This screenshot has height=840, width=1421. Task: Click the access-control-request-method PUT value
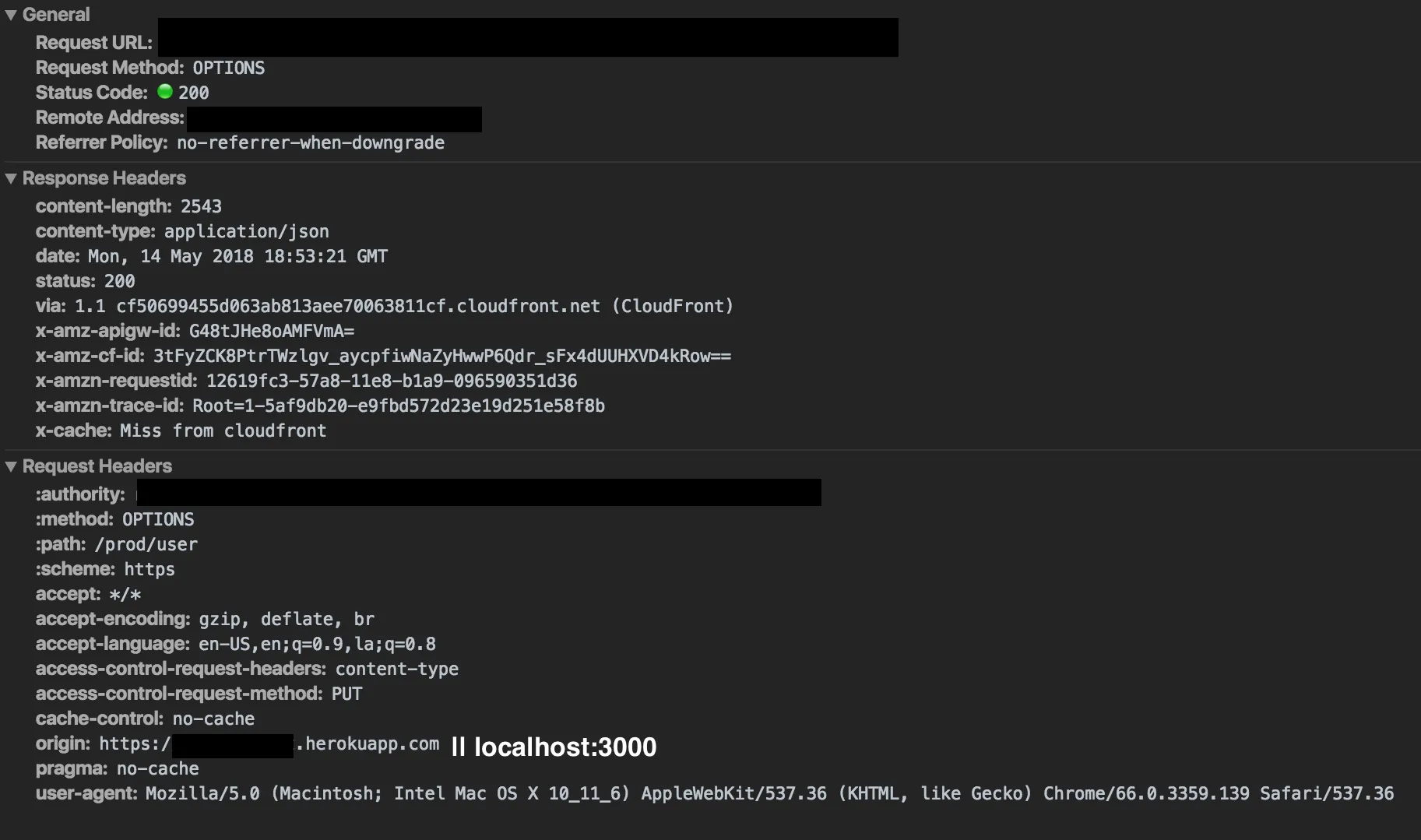[x=346, y=694]
